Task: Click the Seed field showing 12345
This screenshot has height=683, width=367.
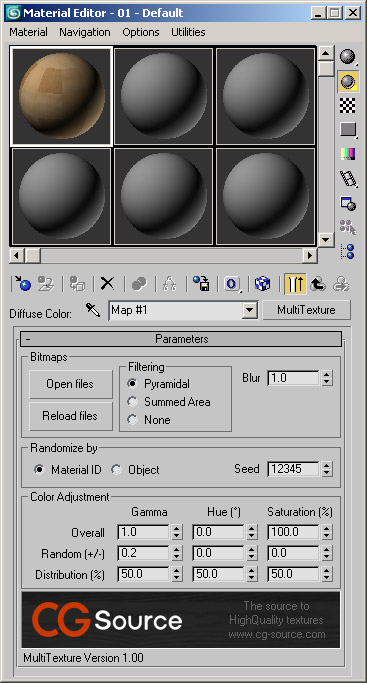Action: pyautogui.click(x=294, y=469)
